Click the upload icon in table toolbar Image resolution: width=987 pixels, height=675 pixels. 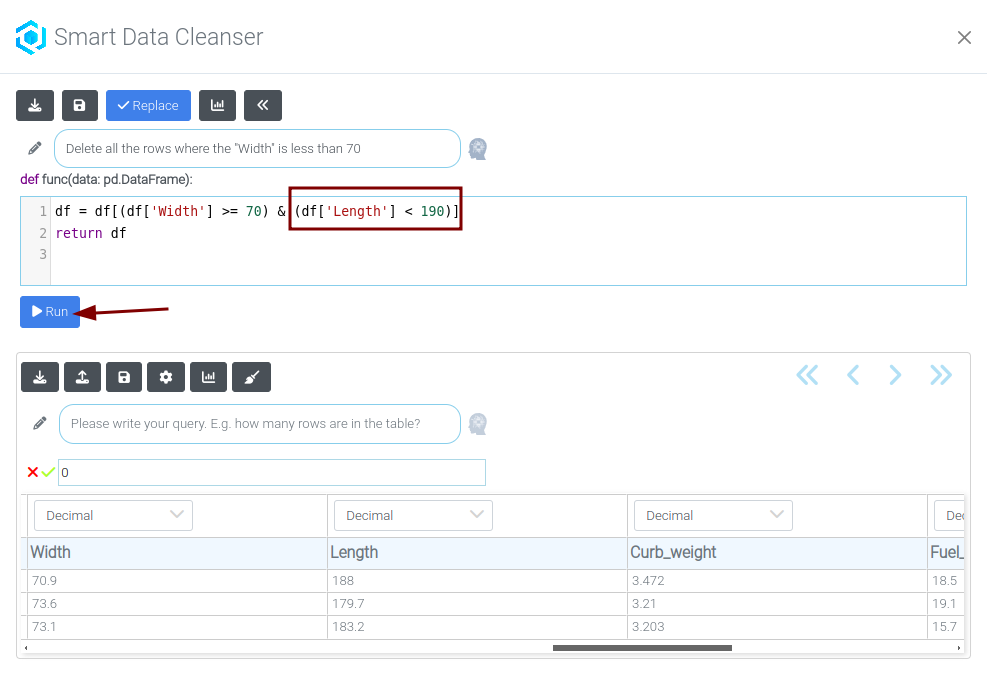click(x=82, y=377)
